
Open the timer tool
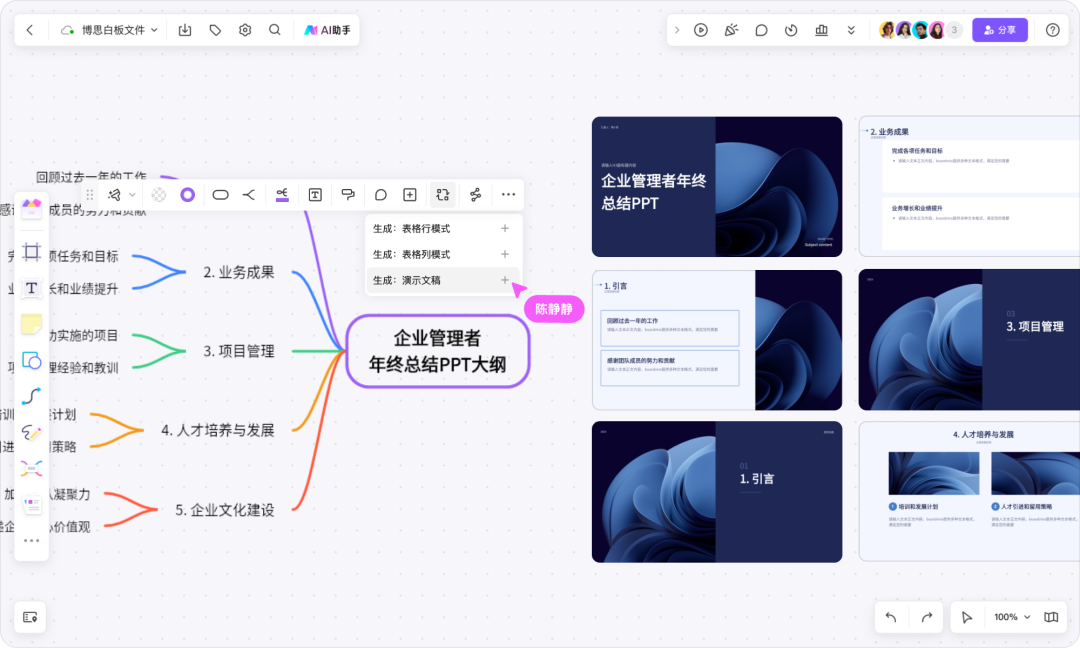point(791,30)
